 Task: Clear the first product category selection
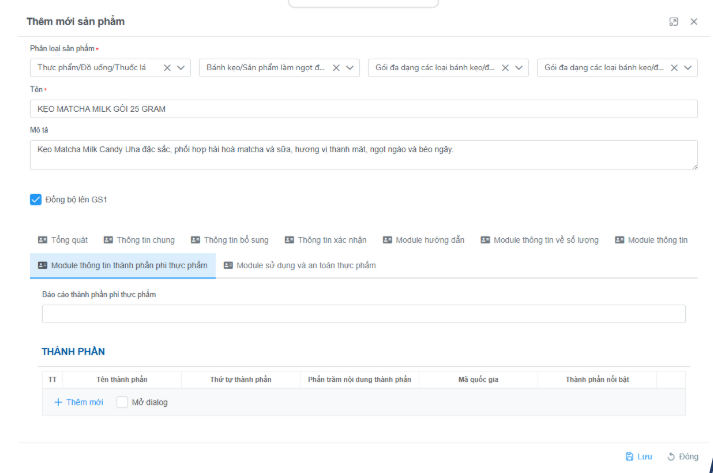click(167, 68)
